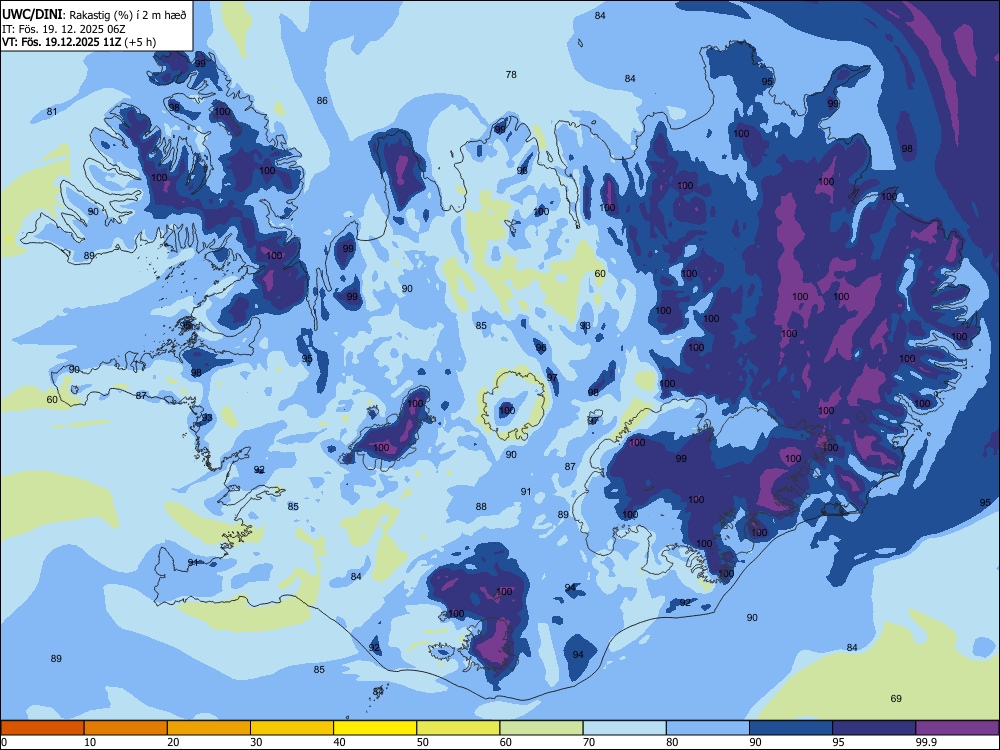Click the dark blue 90–95 legend swatch

[x=791, y=728]
